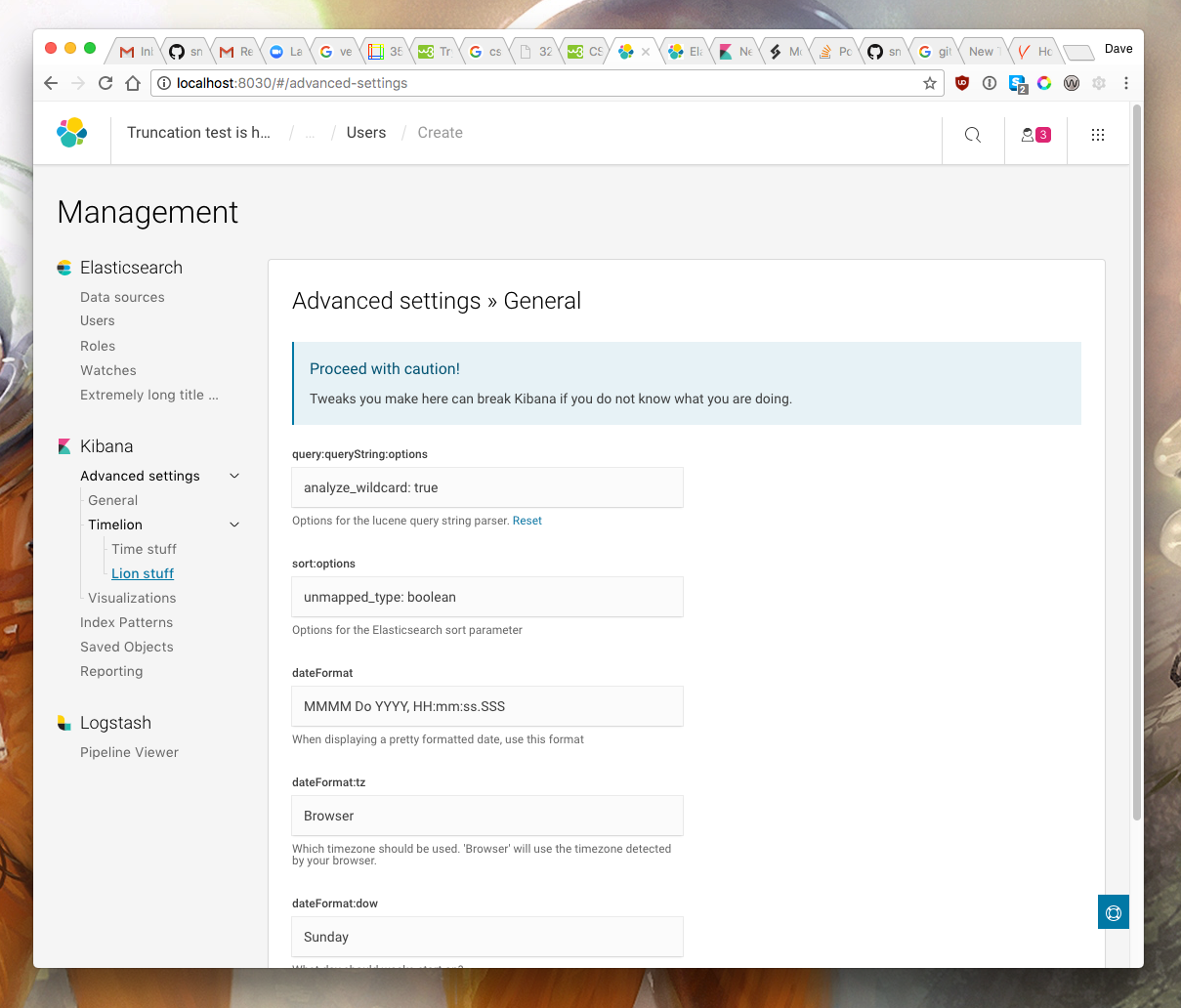This screenshot has width=1181, height=1008.
Task: Click the Elastic logo in header
Action: coord(71,133)
